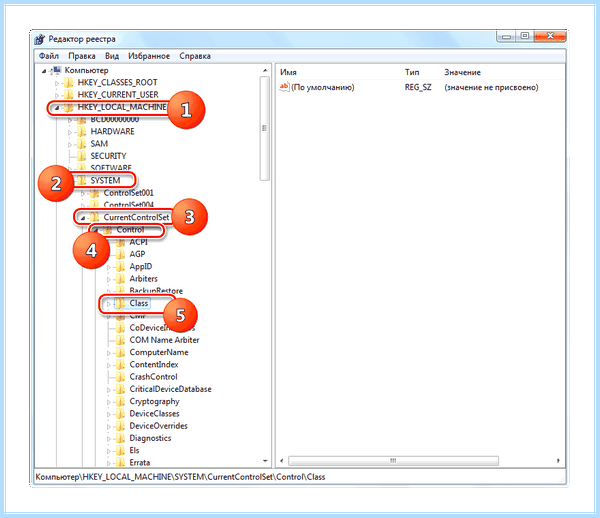
Task: Open the Правка menu
Action: (x=82, y=56)
